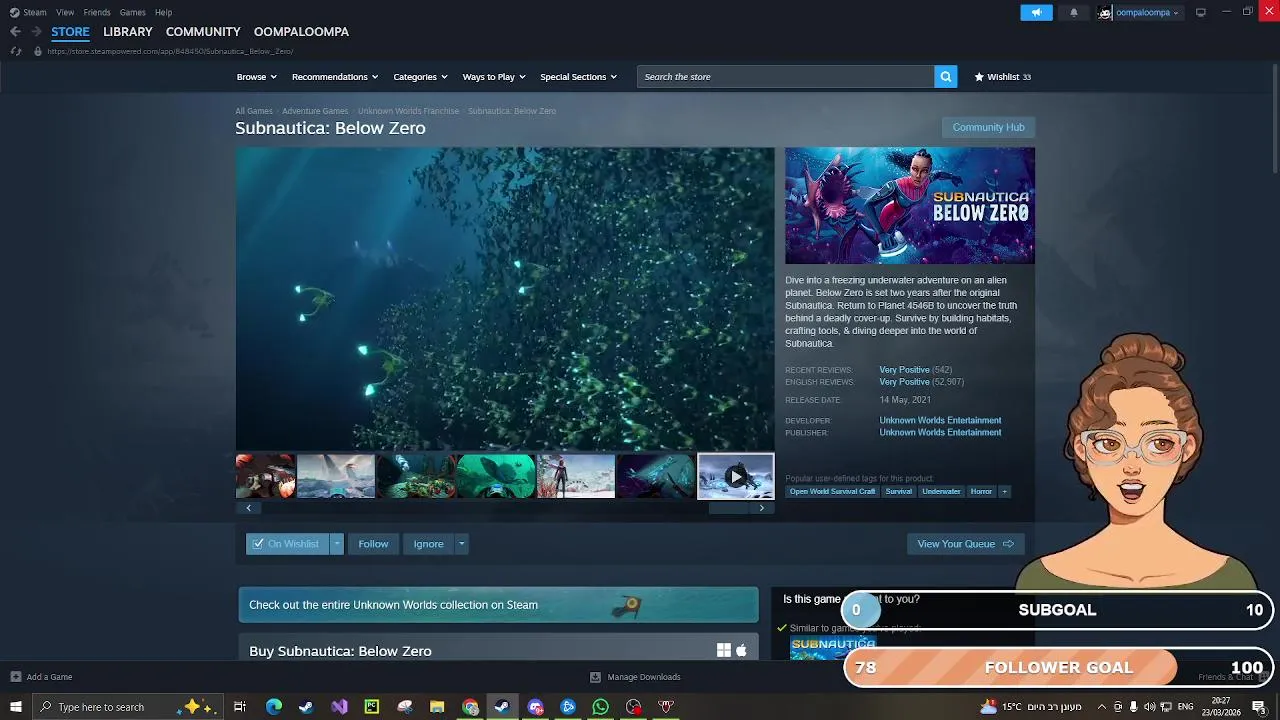Expand the Ignore options arrow

(461, 544)
